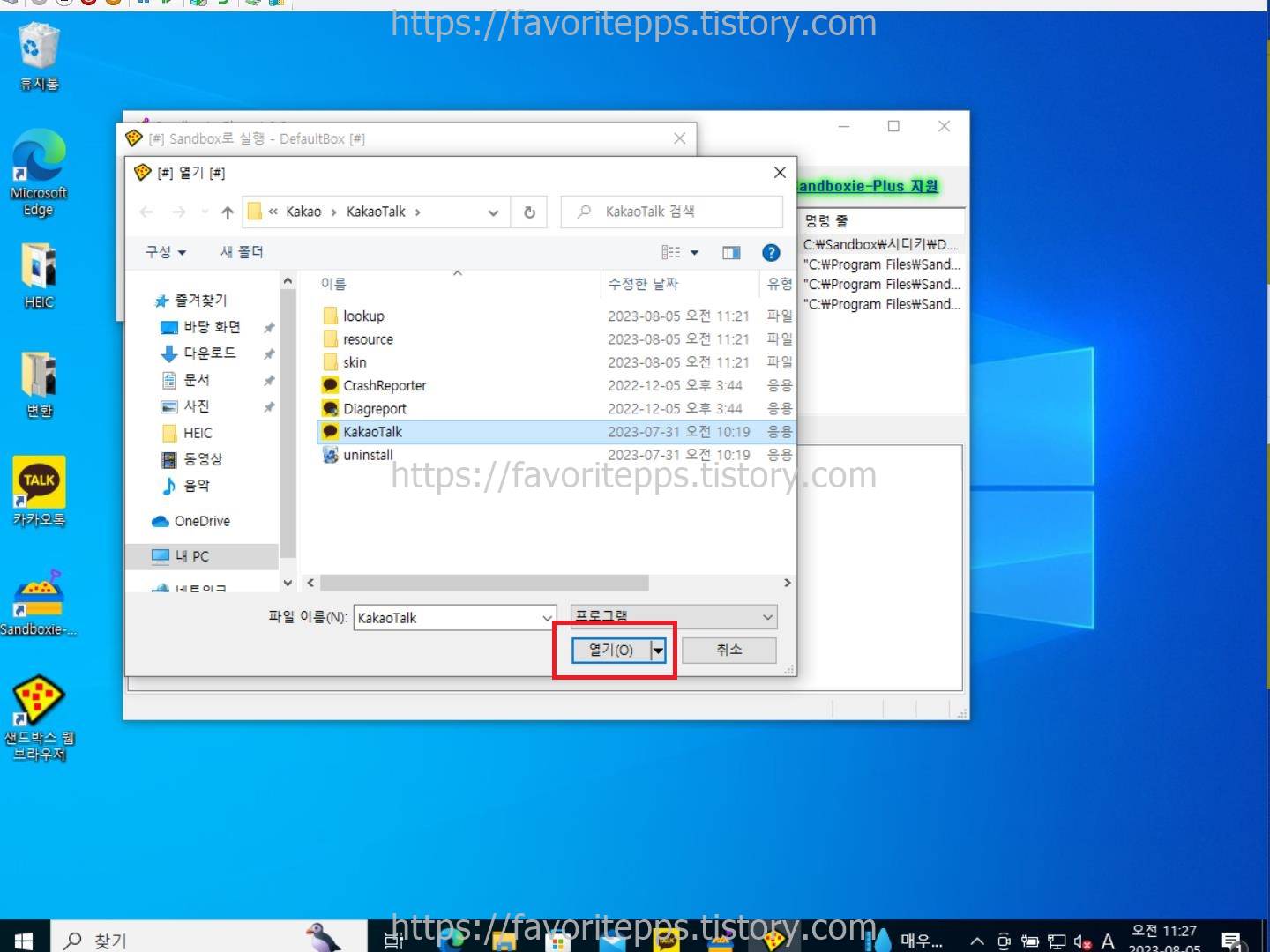The image size is (1270, 952).
Task: Select the HEIC desktop icon
Action: [x=39, y=274]
